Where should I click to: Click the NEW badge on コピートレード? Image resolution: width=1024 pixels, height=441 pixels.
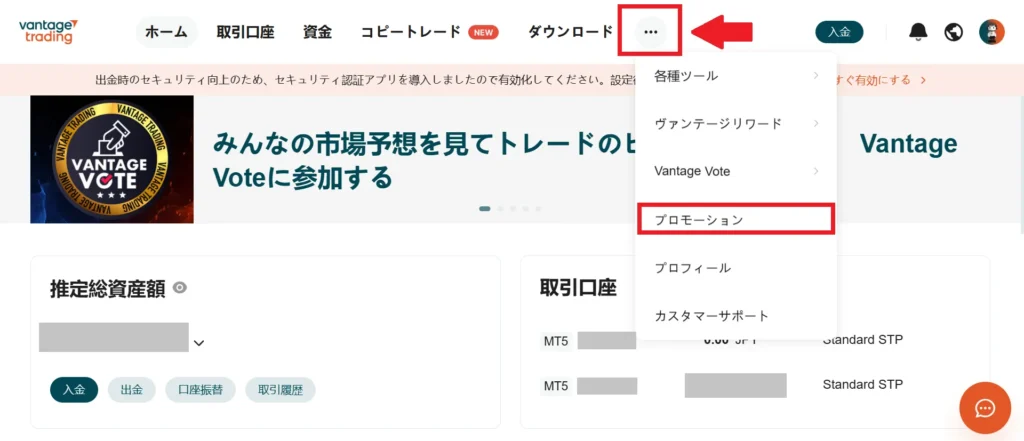(483, 32)
